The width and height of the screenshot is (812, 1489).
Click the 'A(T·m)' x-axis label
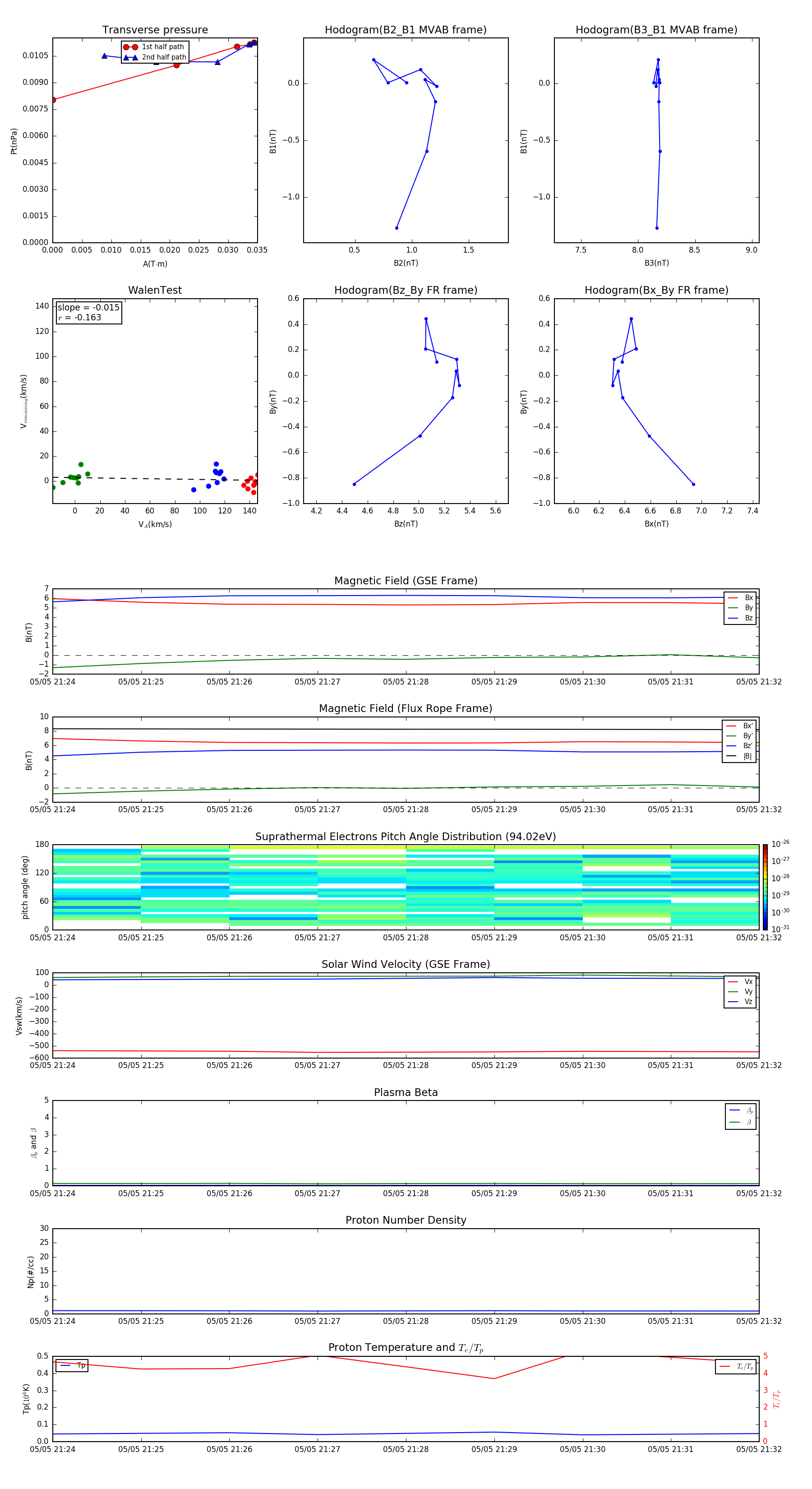point(155,264)
